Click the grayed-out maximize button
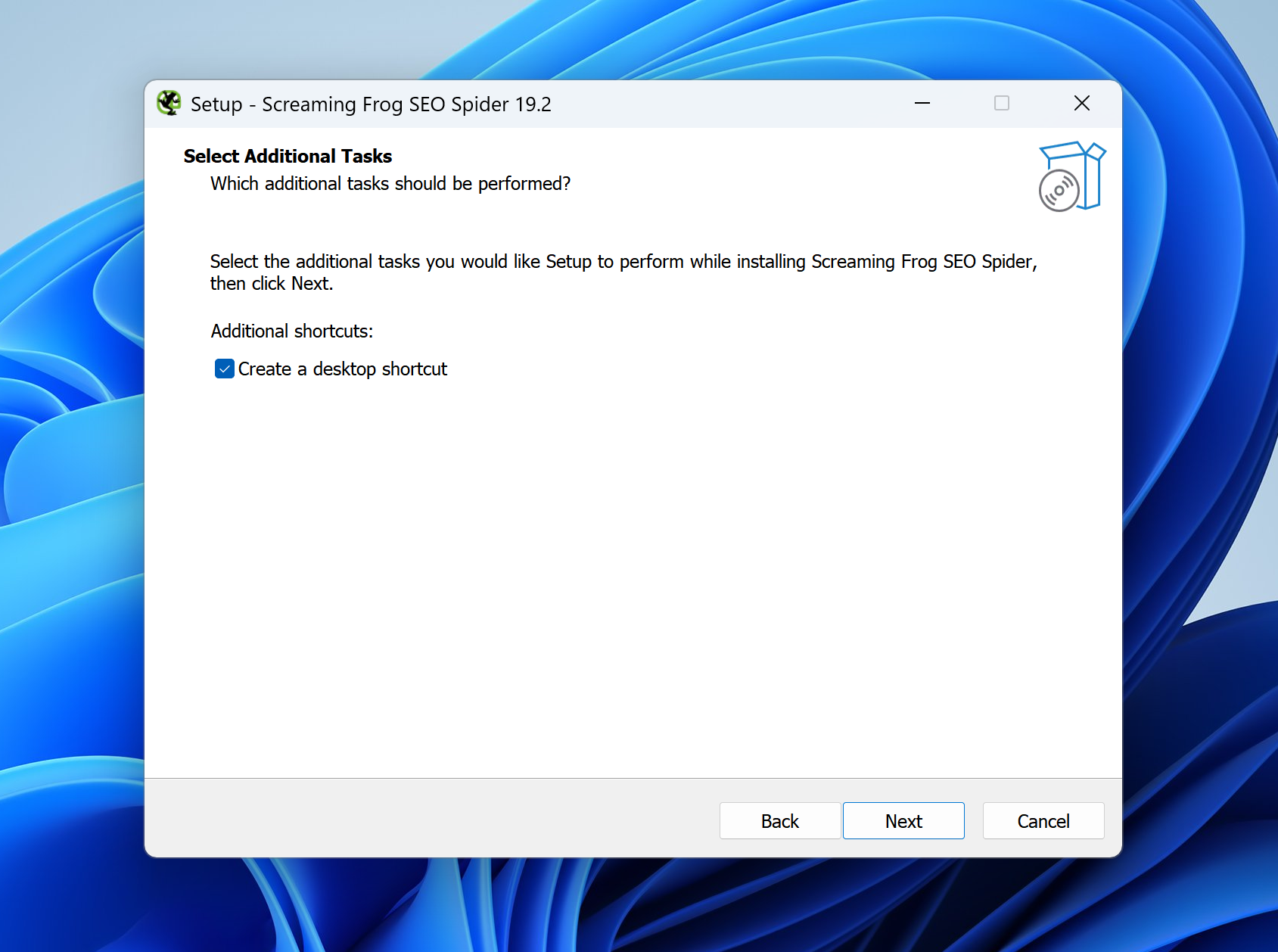Viewport: 1278px width, 952px height. point(1001,103)
